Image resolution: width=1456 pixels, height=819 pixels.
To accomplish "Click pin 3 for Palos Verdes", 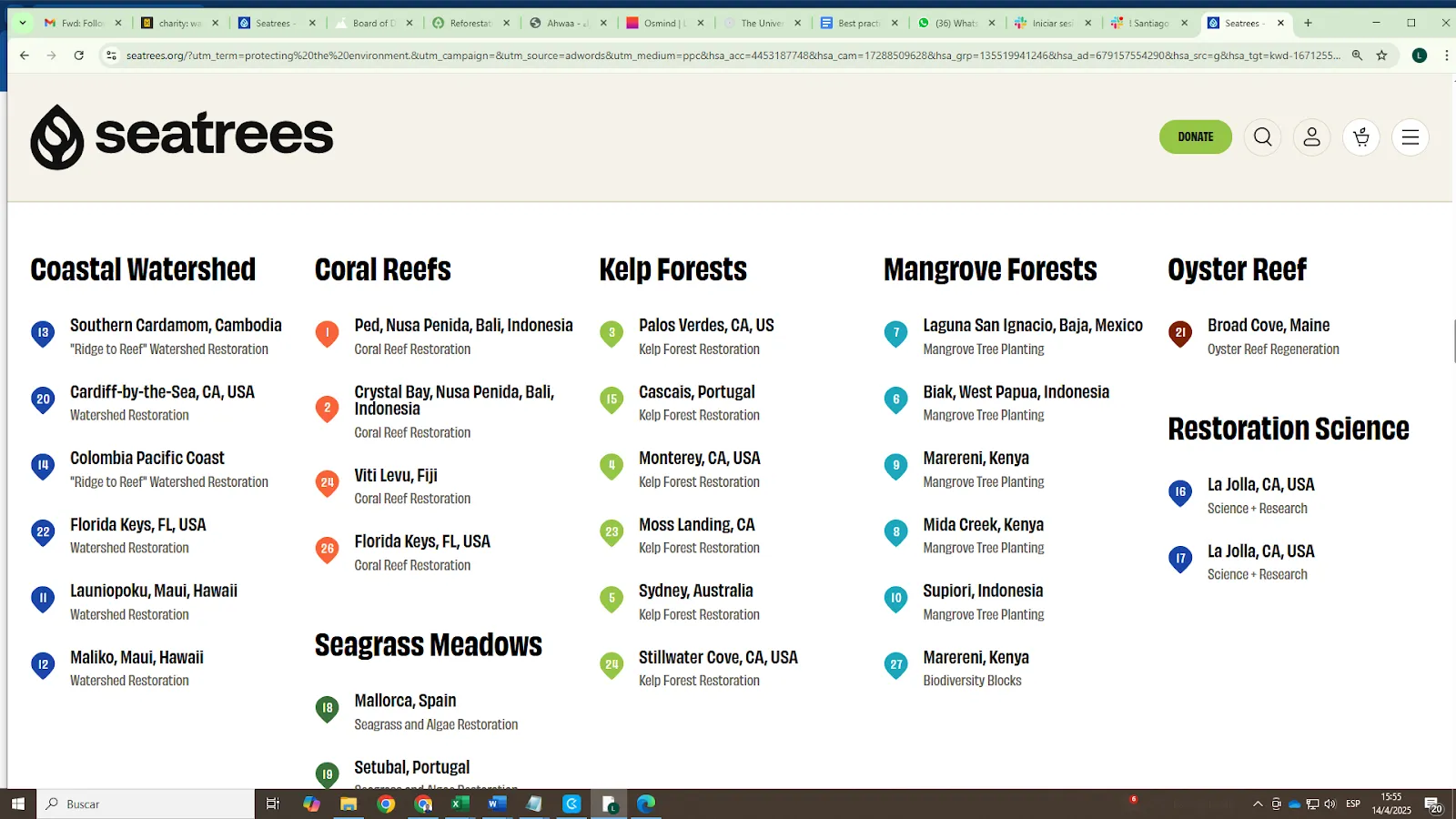I will [x=612, y=334].
